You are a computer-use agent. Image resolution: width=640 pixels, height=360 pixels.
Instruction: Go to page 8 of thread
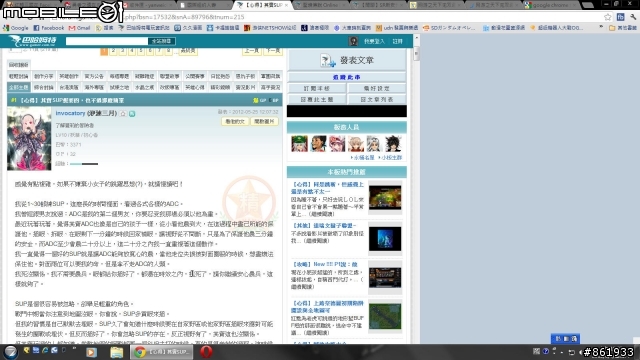pyautogui.click(x=169, y=51)
